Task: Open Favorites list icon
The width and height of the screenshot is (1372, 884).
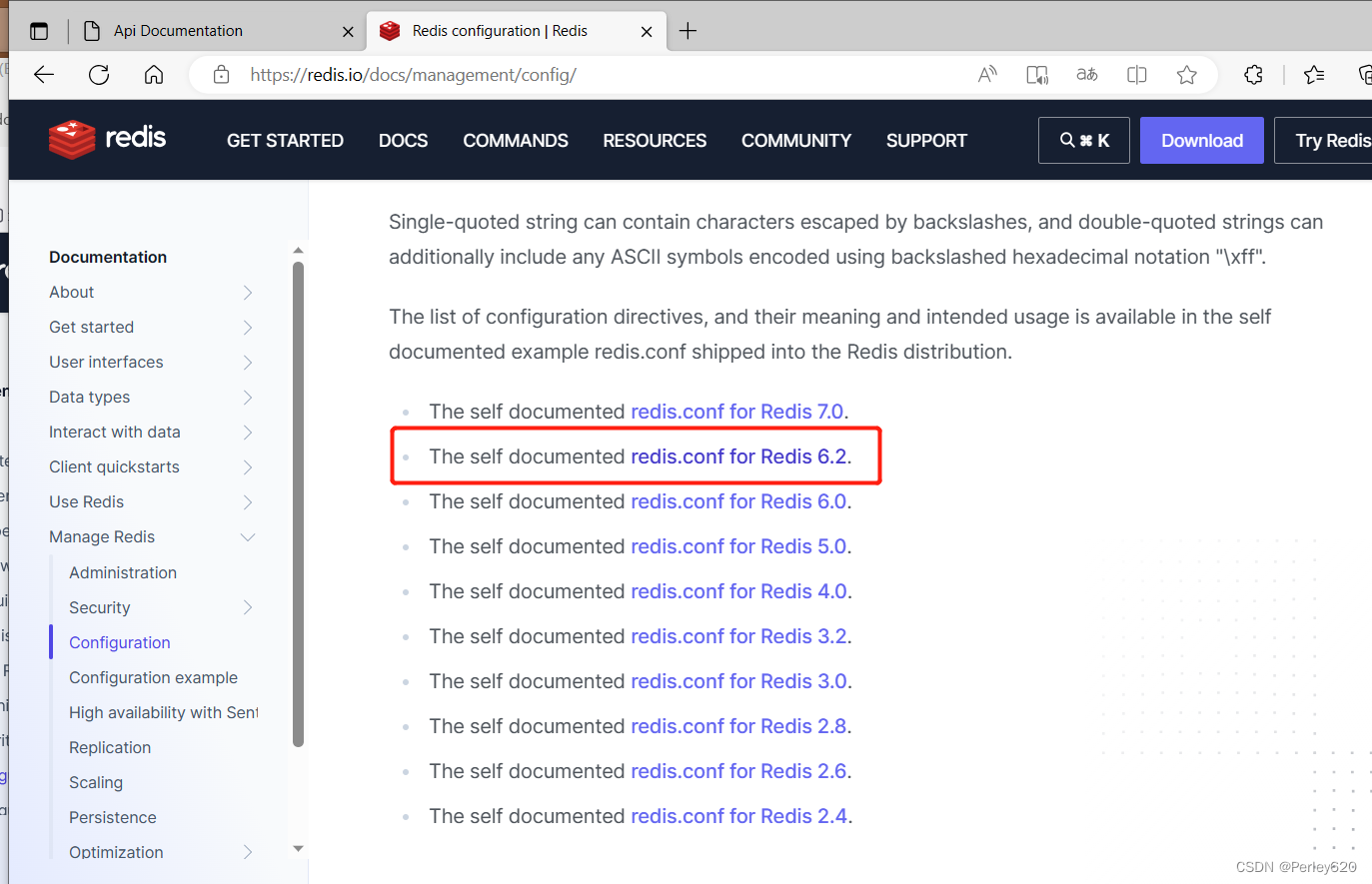Action: [x=1314, y=75]
